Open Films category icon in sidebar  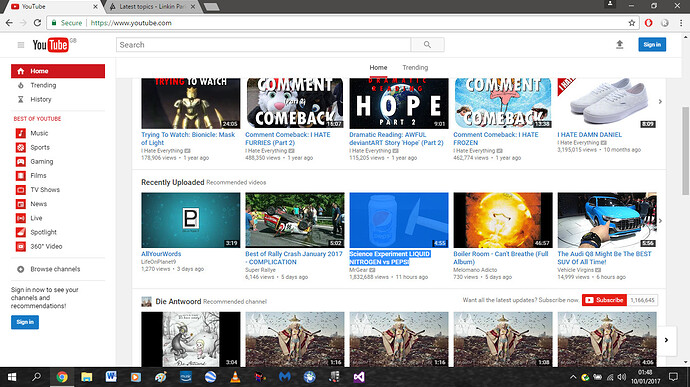21,176
